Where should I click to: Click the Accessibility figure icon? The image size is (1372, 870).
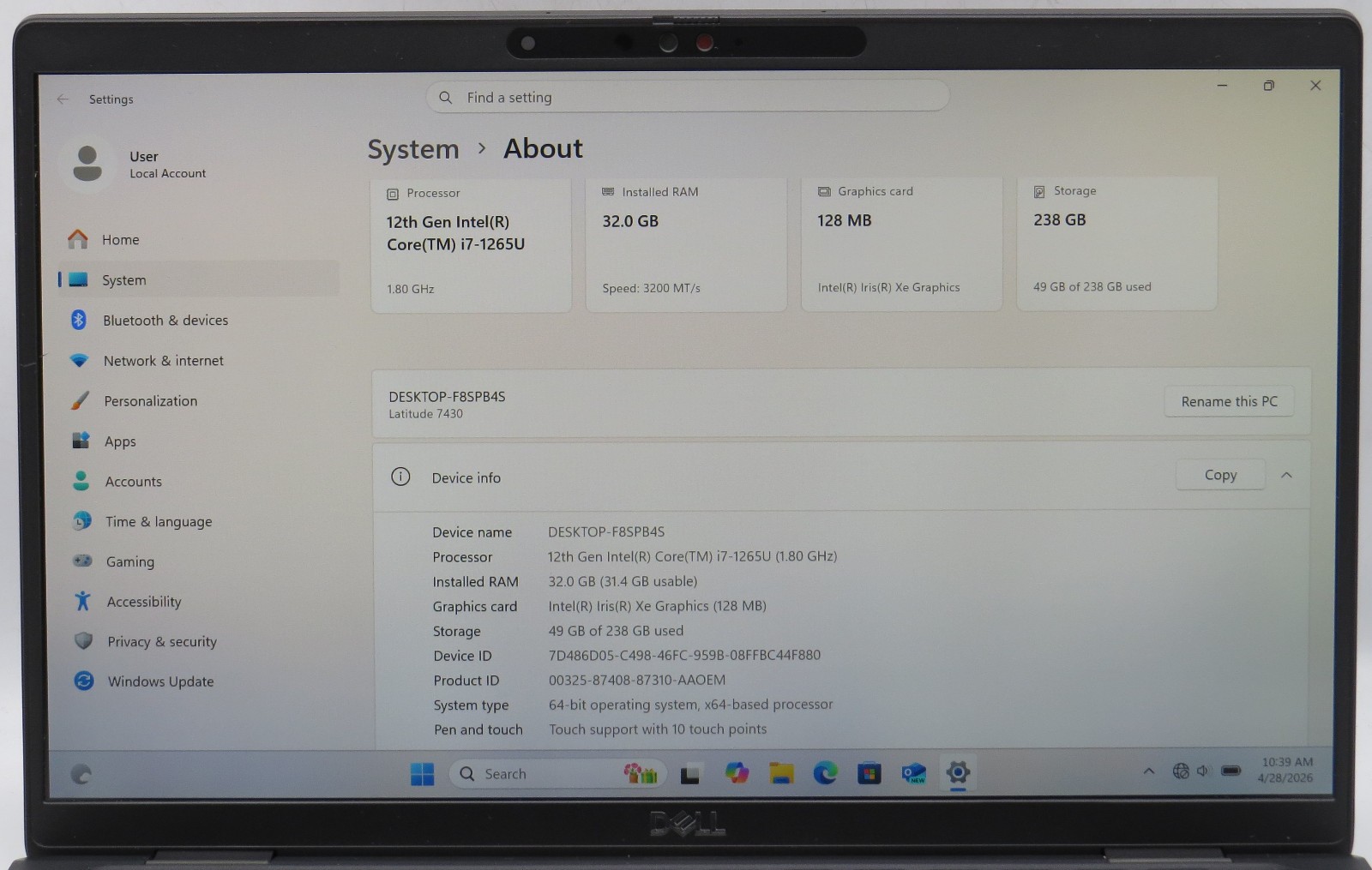[82, 601]
